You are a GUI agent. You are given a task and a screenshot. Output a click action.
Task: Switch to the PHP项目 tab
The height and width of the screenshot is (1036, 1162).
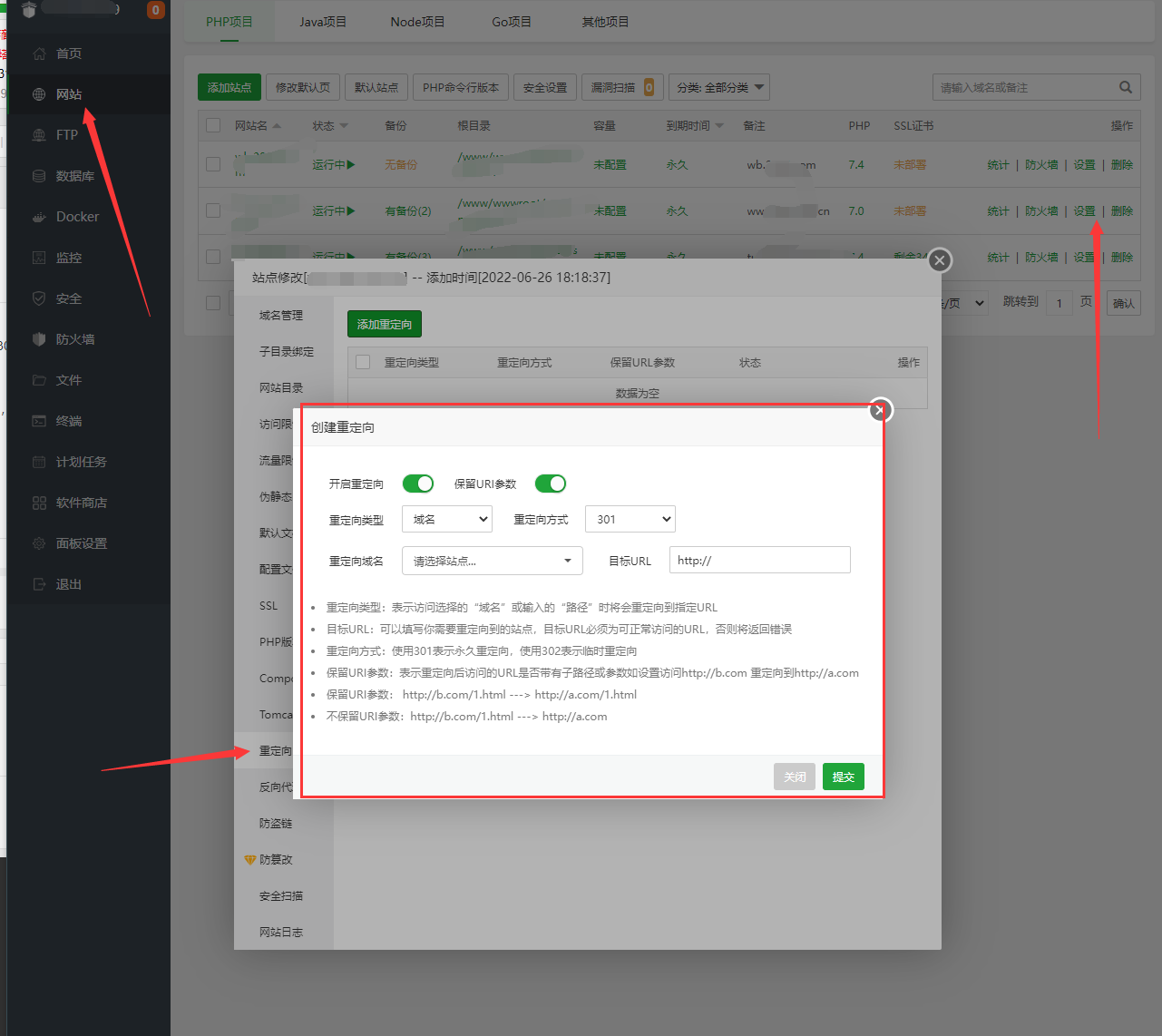point(229,22)
